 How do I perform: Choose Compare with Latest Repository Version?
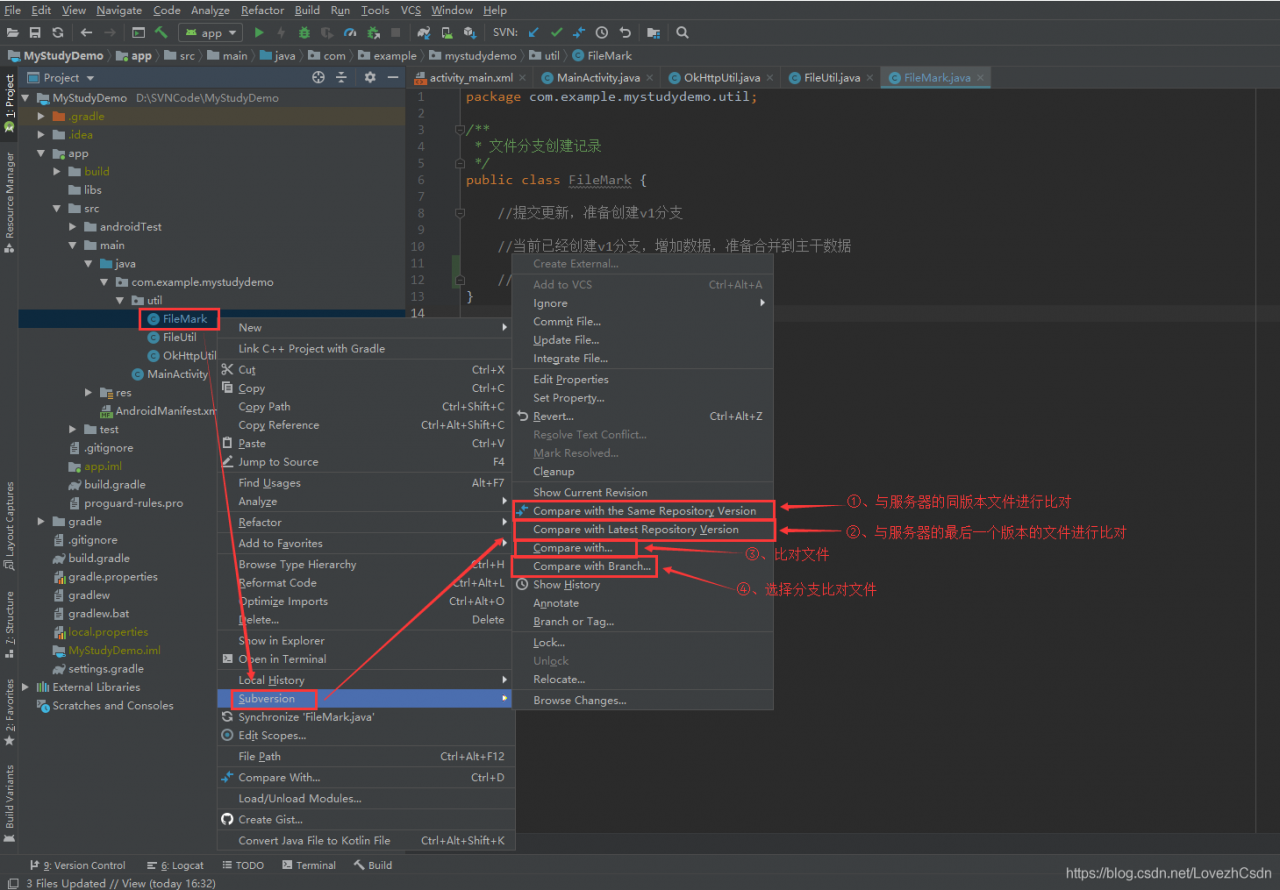635,530
